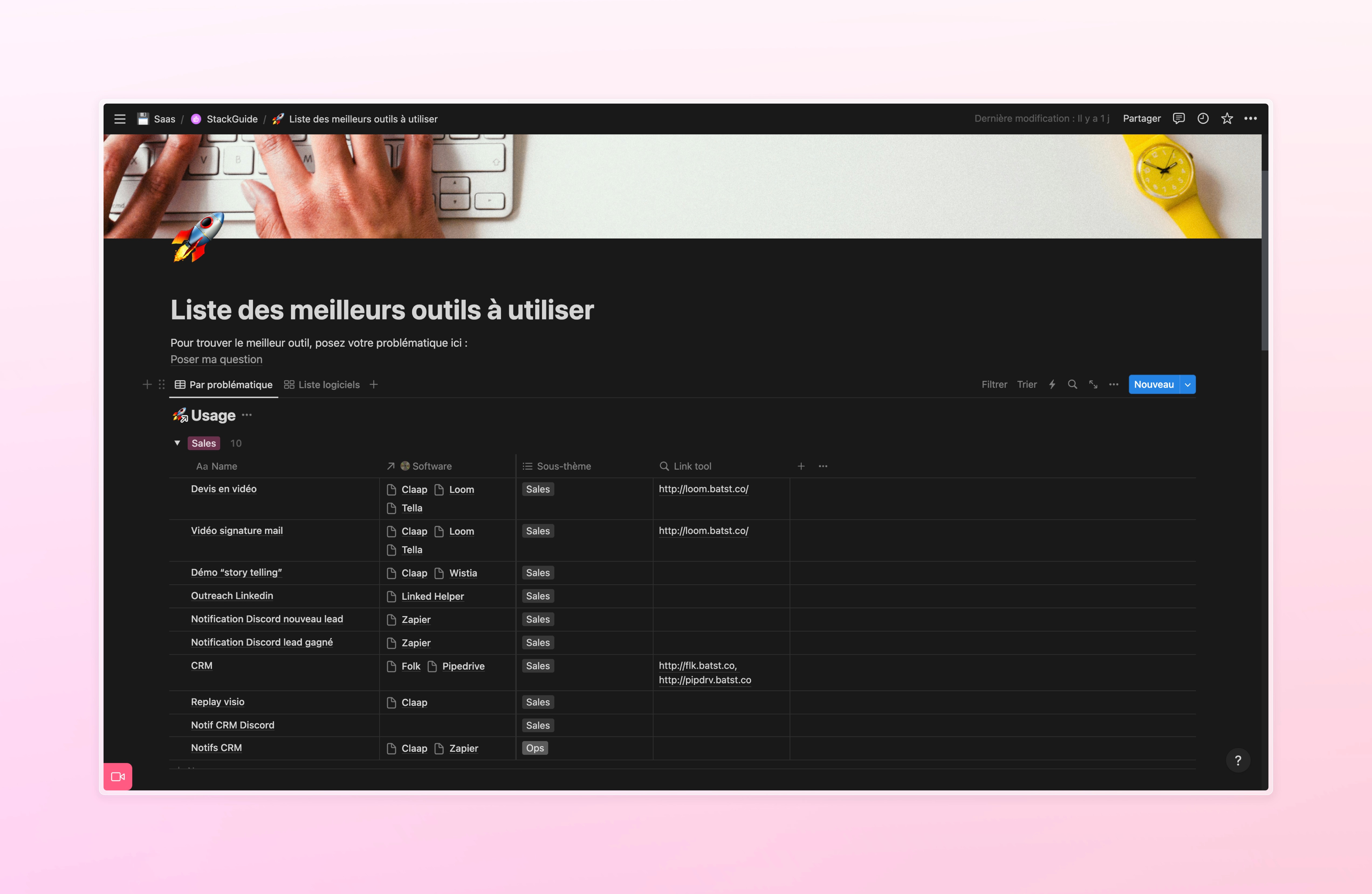Image resolution: width=1372 pixels, height=894 pixels.
Task: Open the sidebar hamburger menu
Action: coord(120,119)
